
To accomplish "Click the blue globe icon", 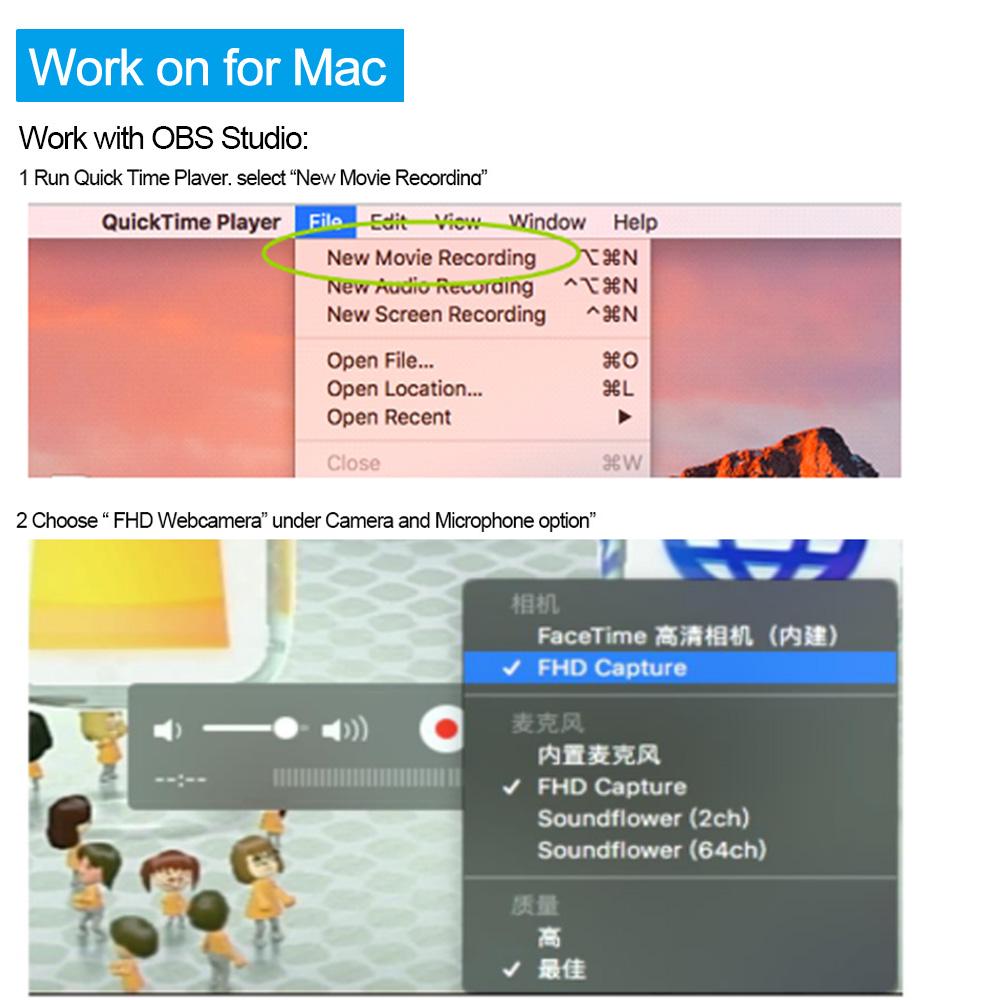I will click(x=764, y=559).
